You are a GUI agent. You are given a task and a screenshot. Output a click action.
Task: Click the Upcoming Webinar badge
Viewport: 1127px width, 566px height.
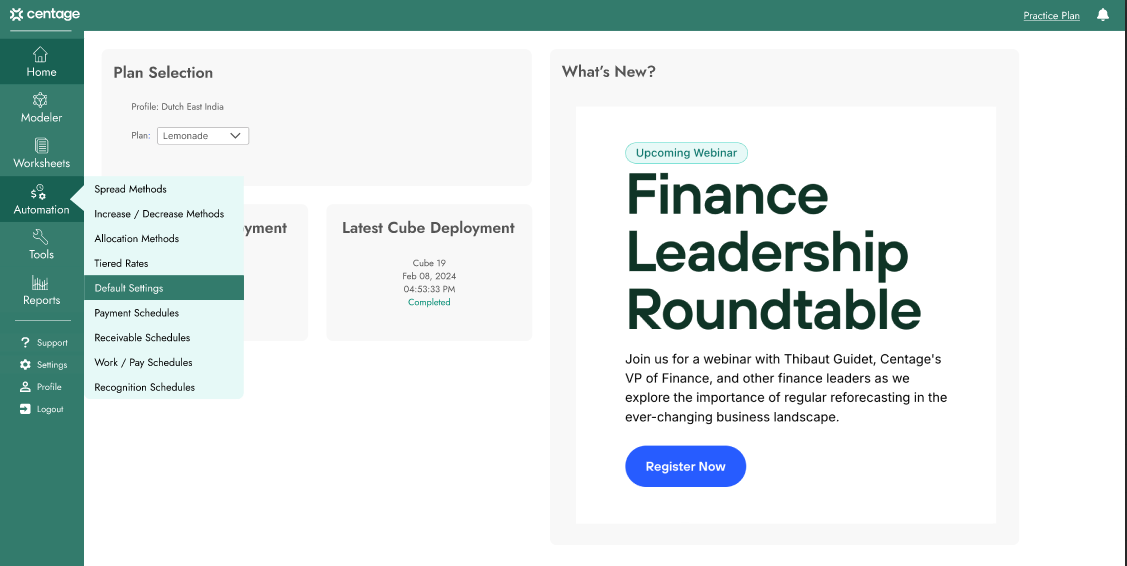(x=686, y=153)
